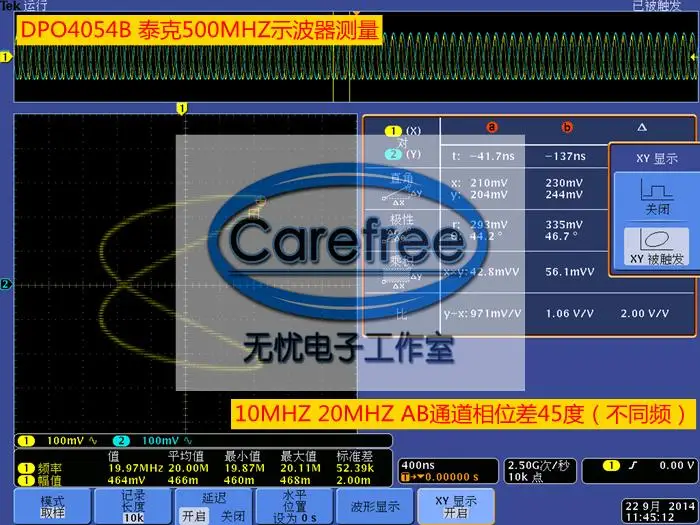Screen dimensions: 700x525
Task: Click the XY display (XY 显示 开启) button
Action: [x=456, y=506]
